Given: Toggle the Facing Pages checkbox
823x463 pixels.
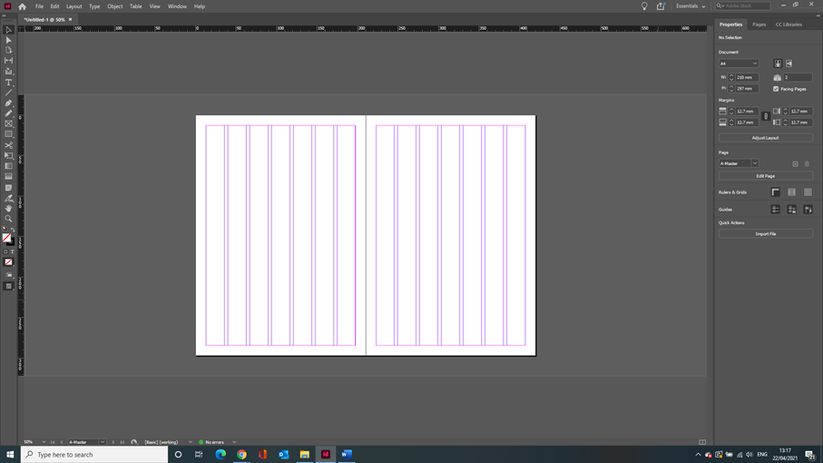Looking at the screenshot, I should pos(776,89).
